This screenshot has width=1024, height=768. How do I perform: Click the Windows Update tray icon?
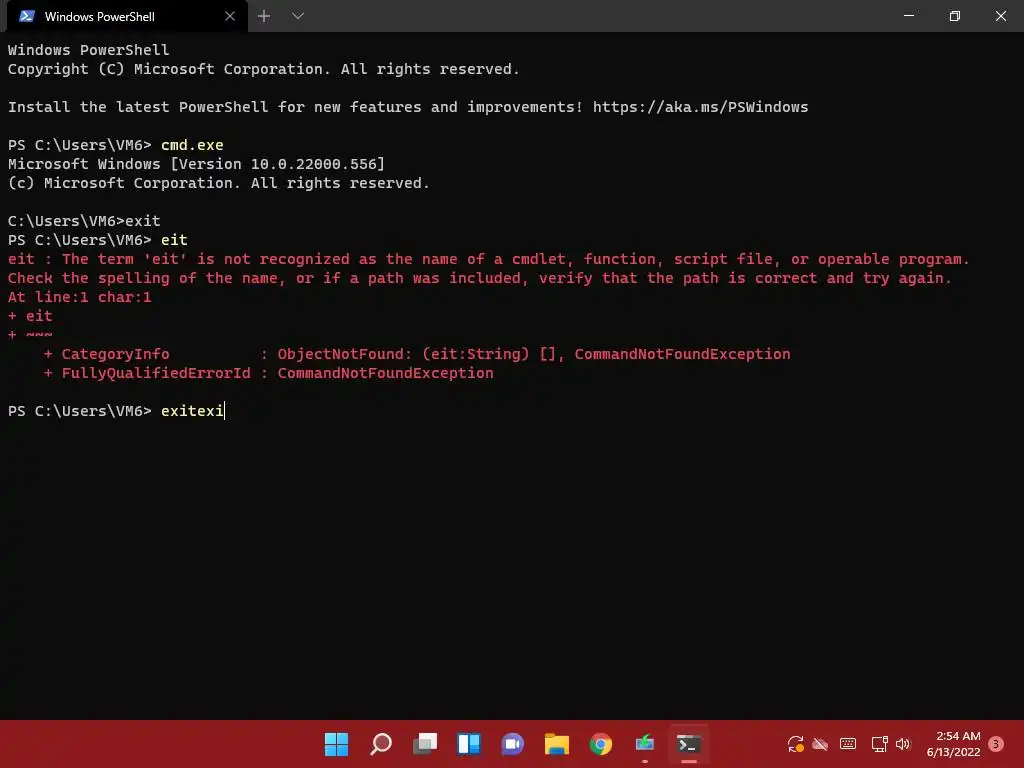click(795, 744)
